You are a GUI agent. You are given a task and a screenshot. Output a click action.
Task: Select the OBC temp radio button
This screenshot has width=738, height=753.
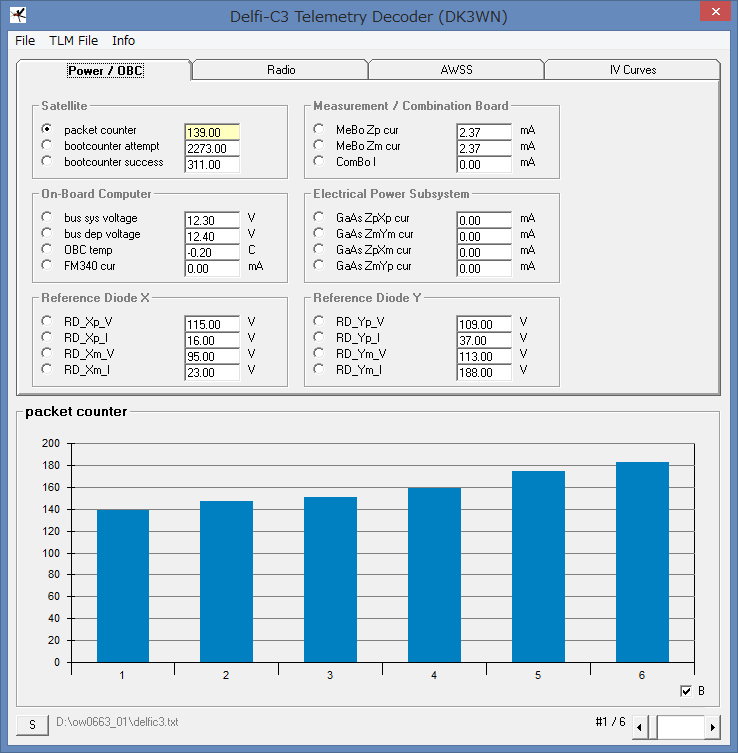pyautogui.click(x=47, y=249)
